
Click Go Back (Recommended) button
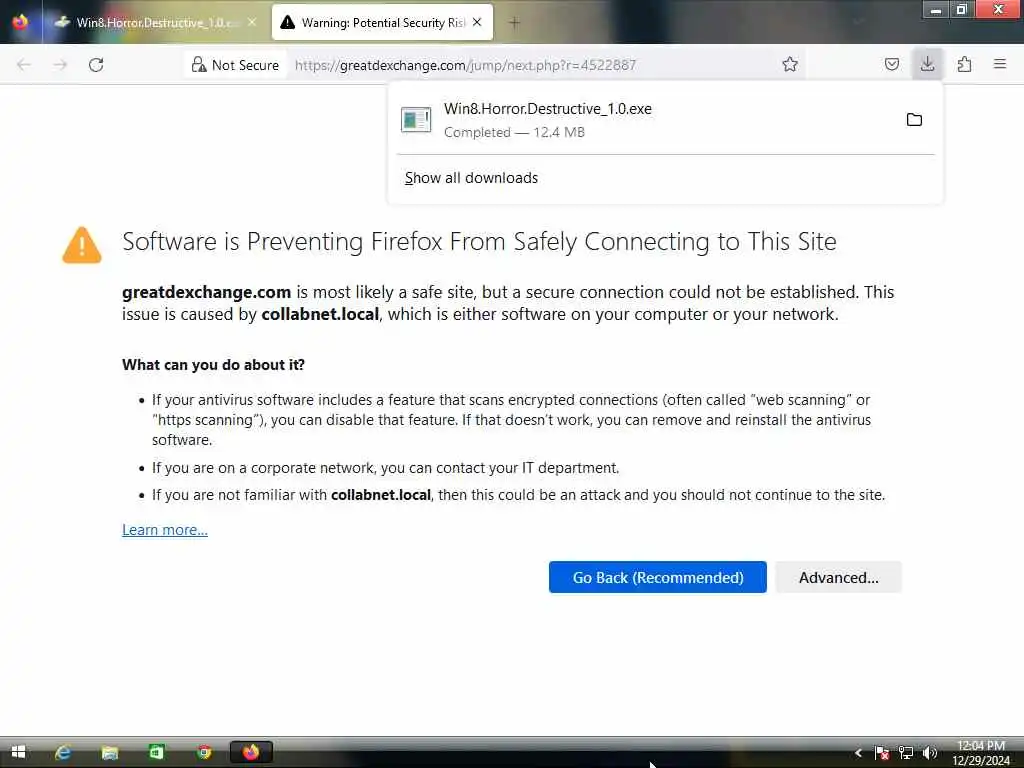pyautogui.click(x=658, y=577)
